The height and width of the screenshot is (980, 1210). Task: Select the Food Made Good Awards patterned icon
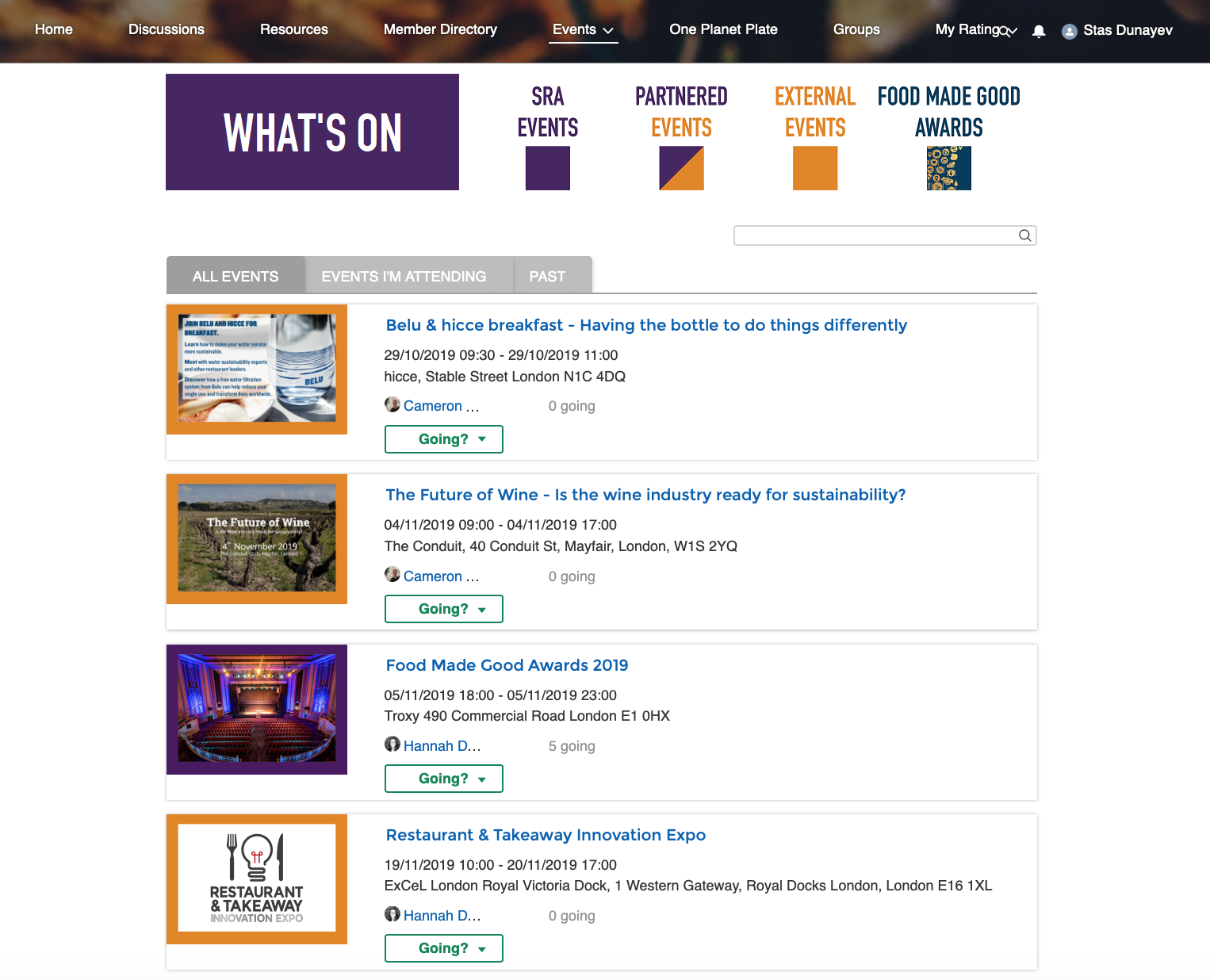click(x=948, y=168)
